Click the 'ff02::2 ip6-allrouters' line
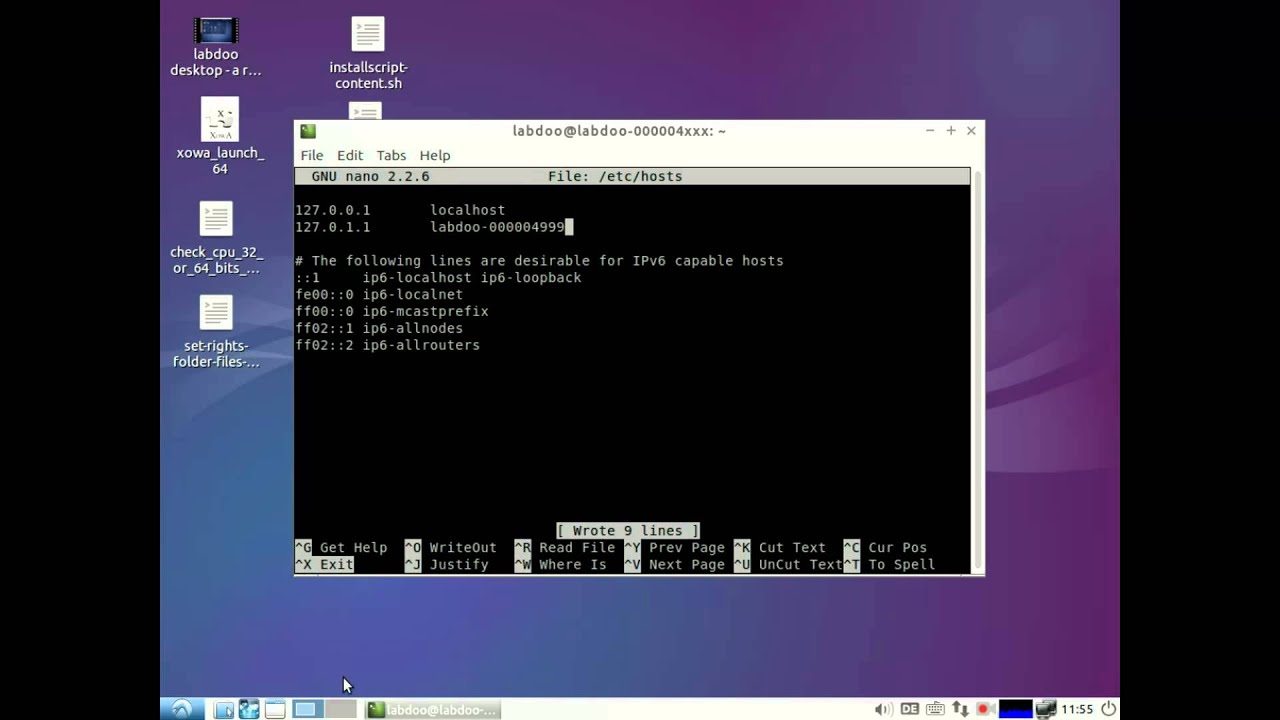 387,345
